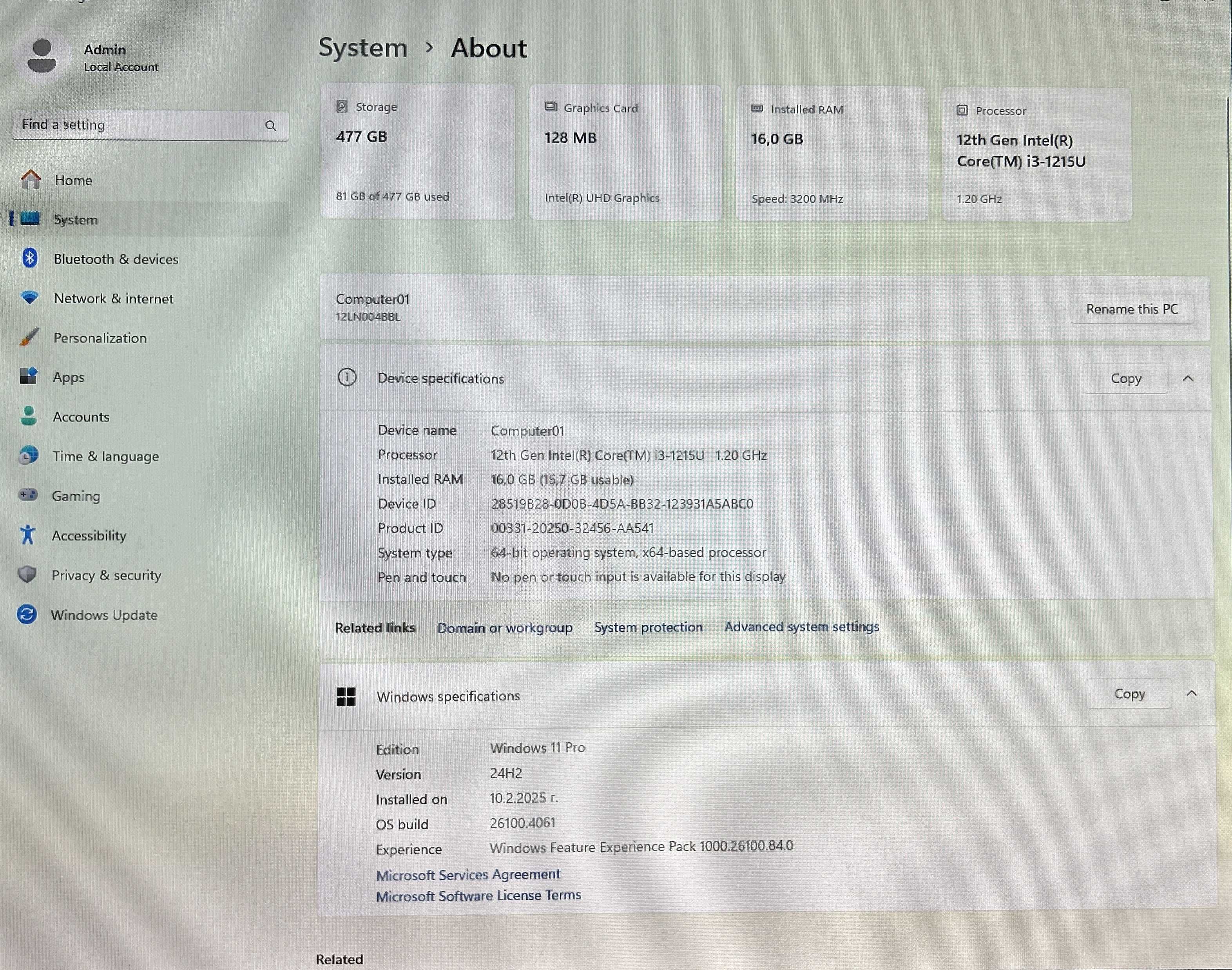The image size is (1232, 970).
Task: Open Network & internet via Wi-Fi icon
Action: coord(29,297)
